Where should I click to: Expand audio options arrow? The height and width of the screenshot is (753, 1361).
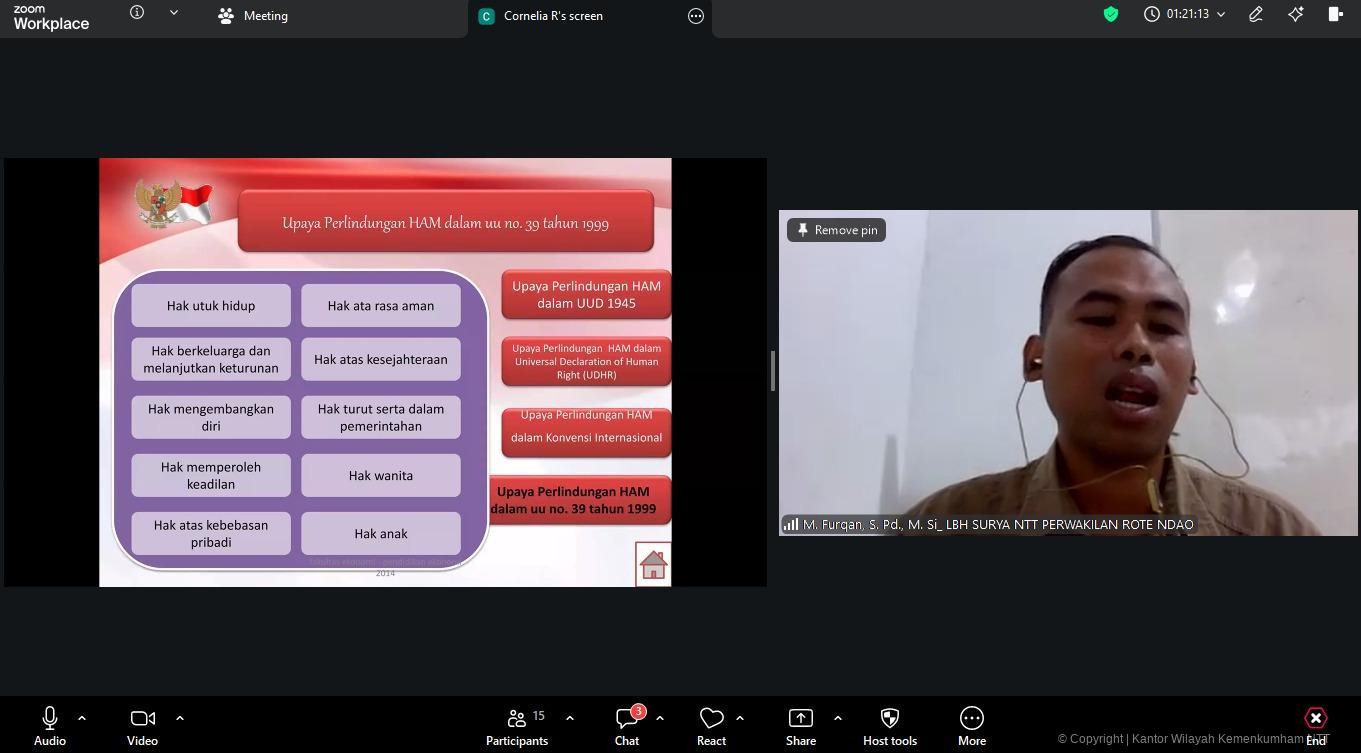point(82,718)
